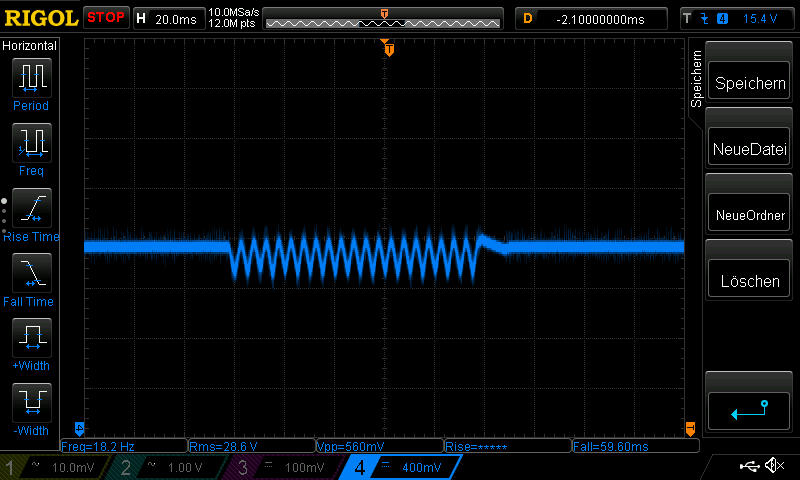Click the trigger level 15.4 V readout
This screenshot has height=480, width=800.
(760, 19)
